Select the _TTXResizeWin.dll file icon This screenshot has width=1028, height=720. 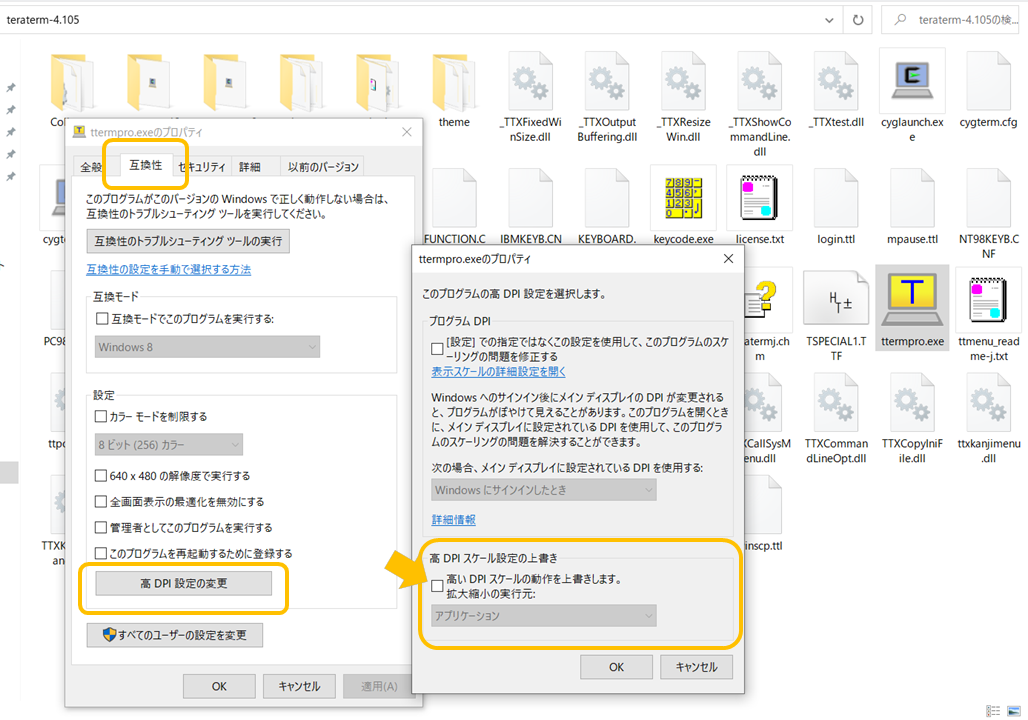pyautogui.click(x=683, y=81)
